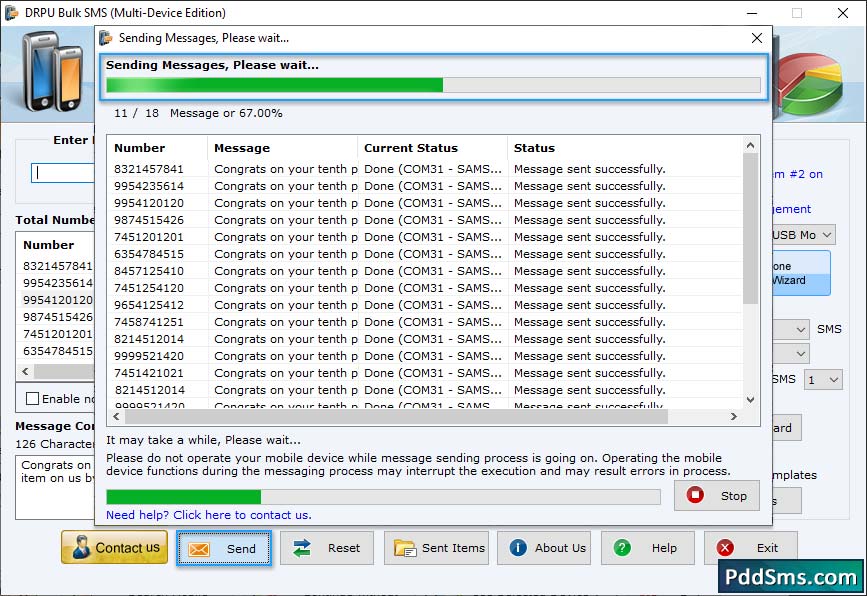
Task: Open the SMS count dropdown showing 1
Action: point(823,380)
